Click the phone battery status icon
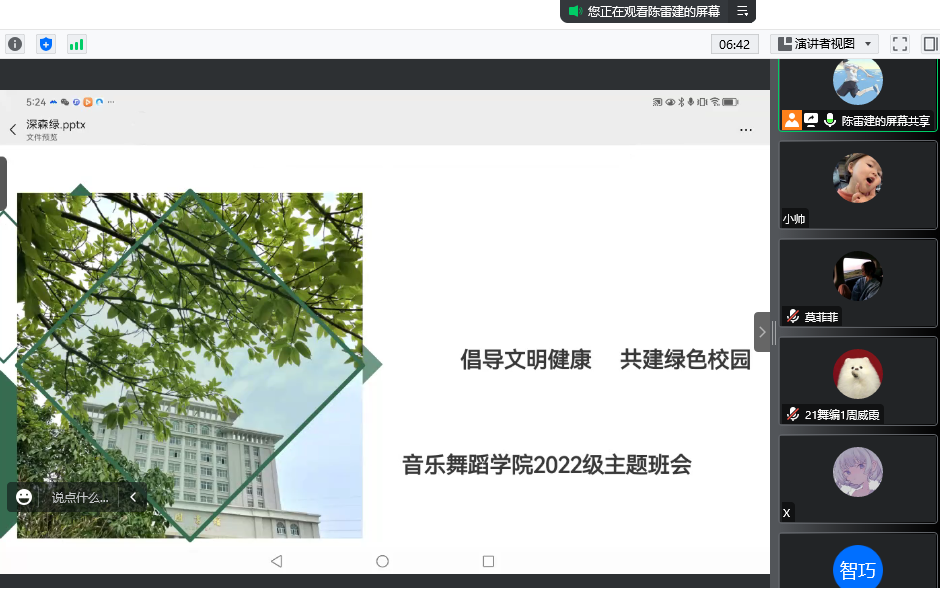The image size is (940, 589). point(730,102)
